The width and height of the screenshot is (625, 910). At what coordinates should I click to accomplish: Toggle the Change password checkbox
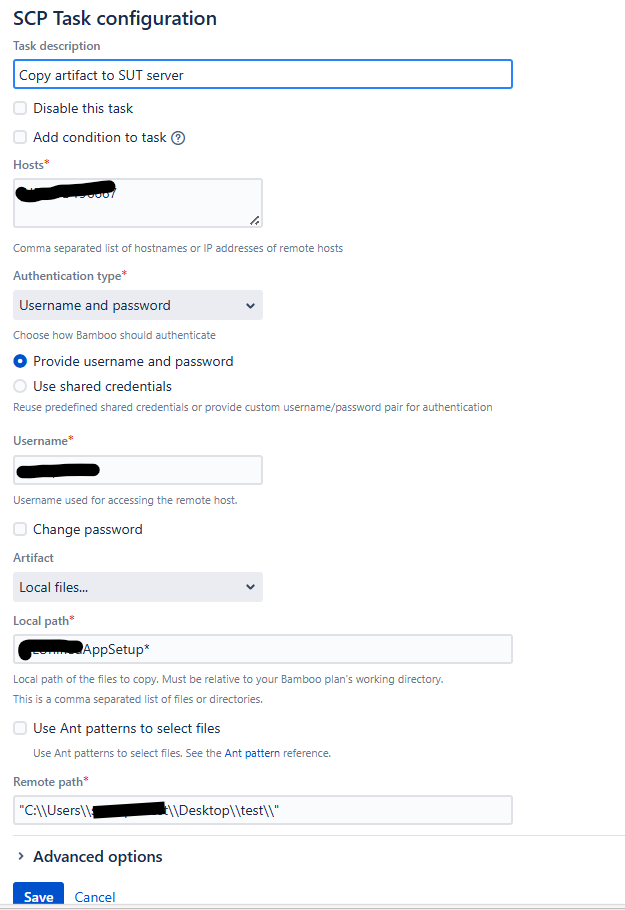point(19,529)
